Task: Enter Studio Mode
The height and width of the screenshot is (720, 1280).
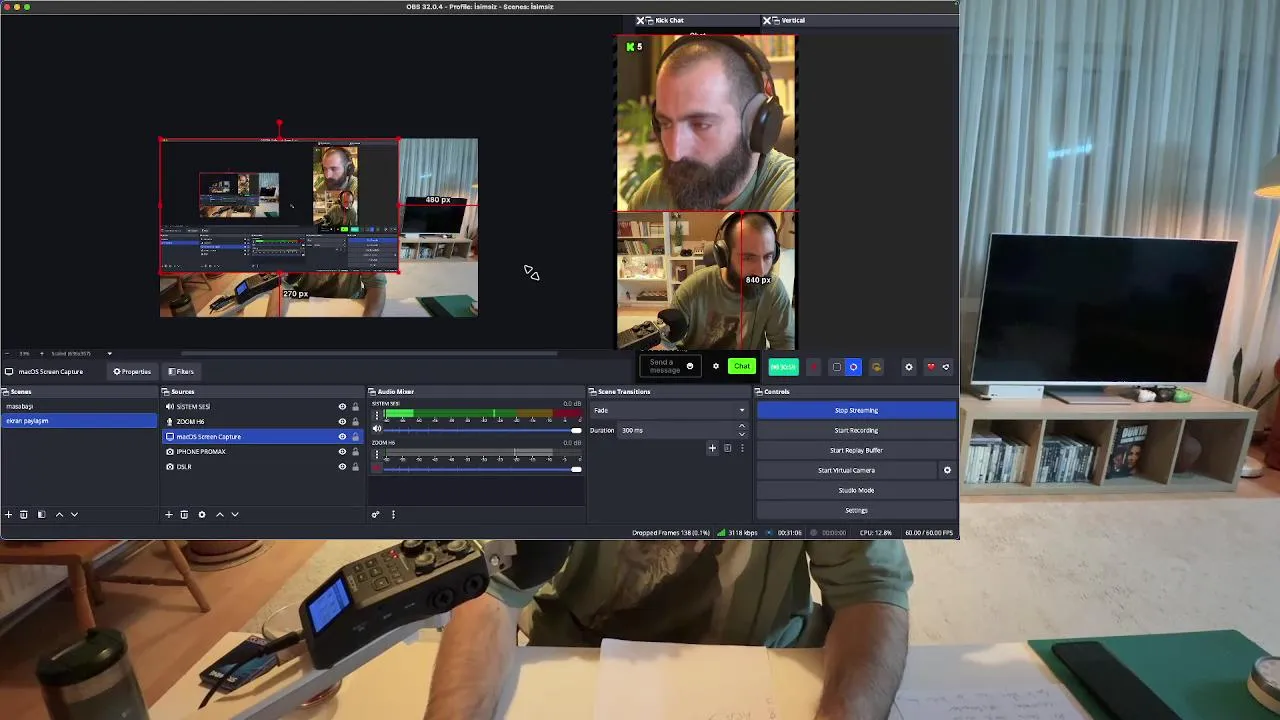Action: 856,490
